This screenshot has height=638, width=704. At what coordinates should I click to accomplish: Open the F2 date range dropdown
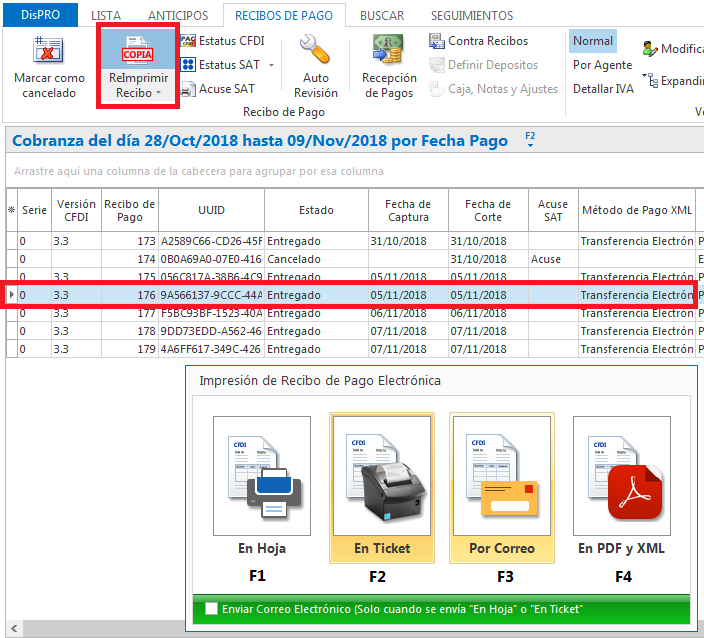click(530, 141)
